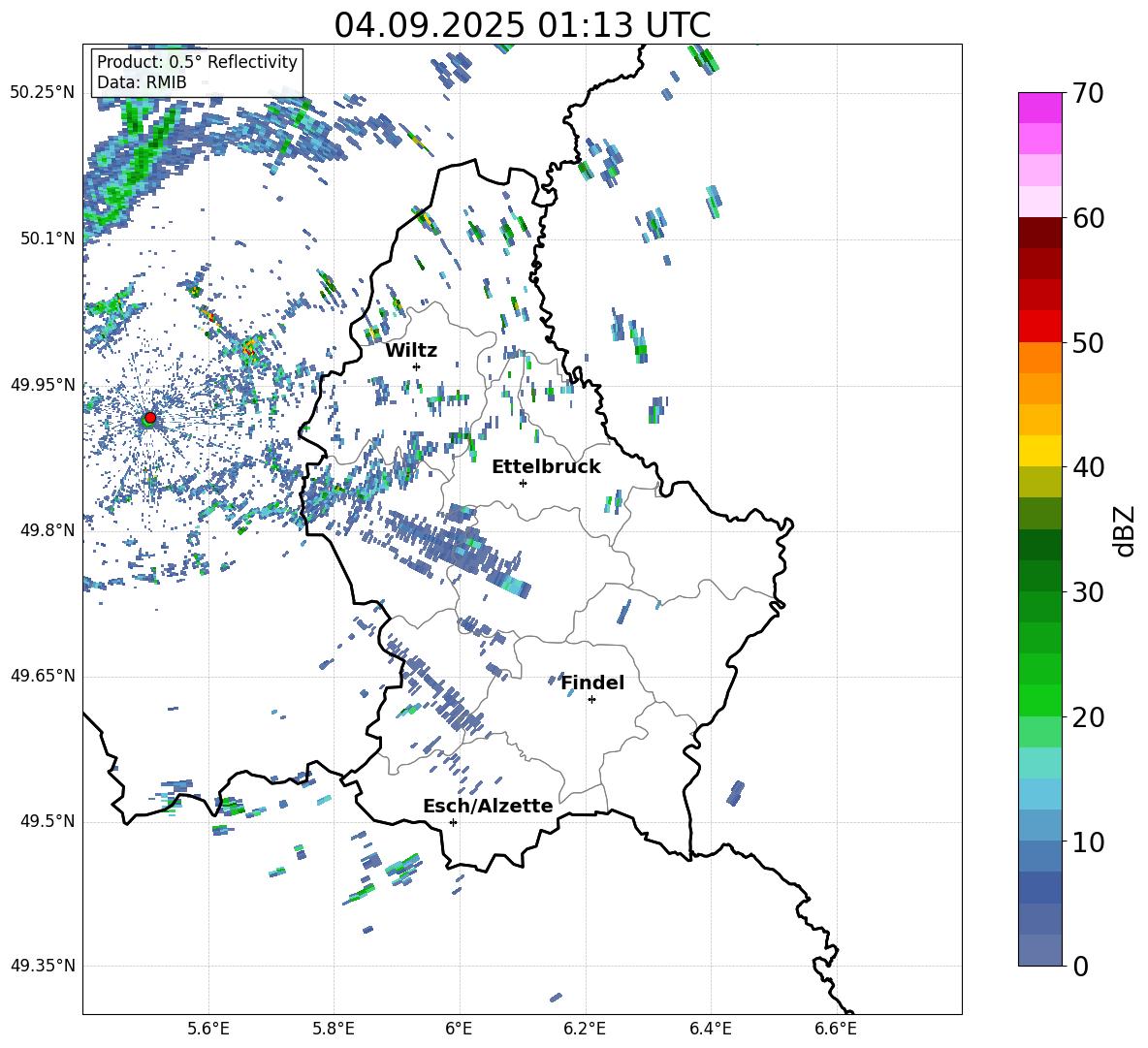
Task: Click the 10 colorbar tick label
Action: 1088,842
